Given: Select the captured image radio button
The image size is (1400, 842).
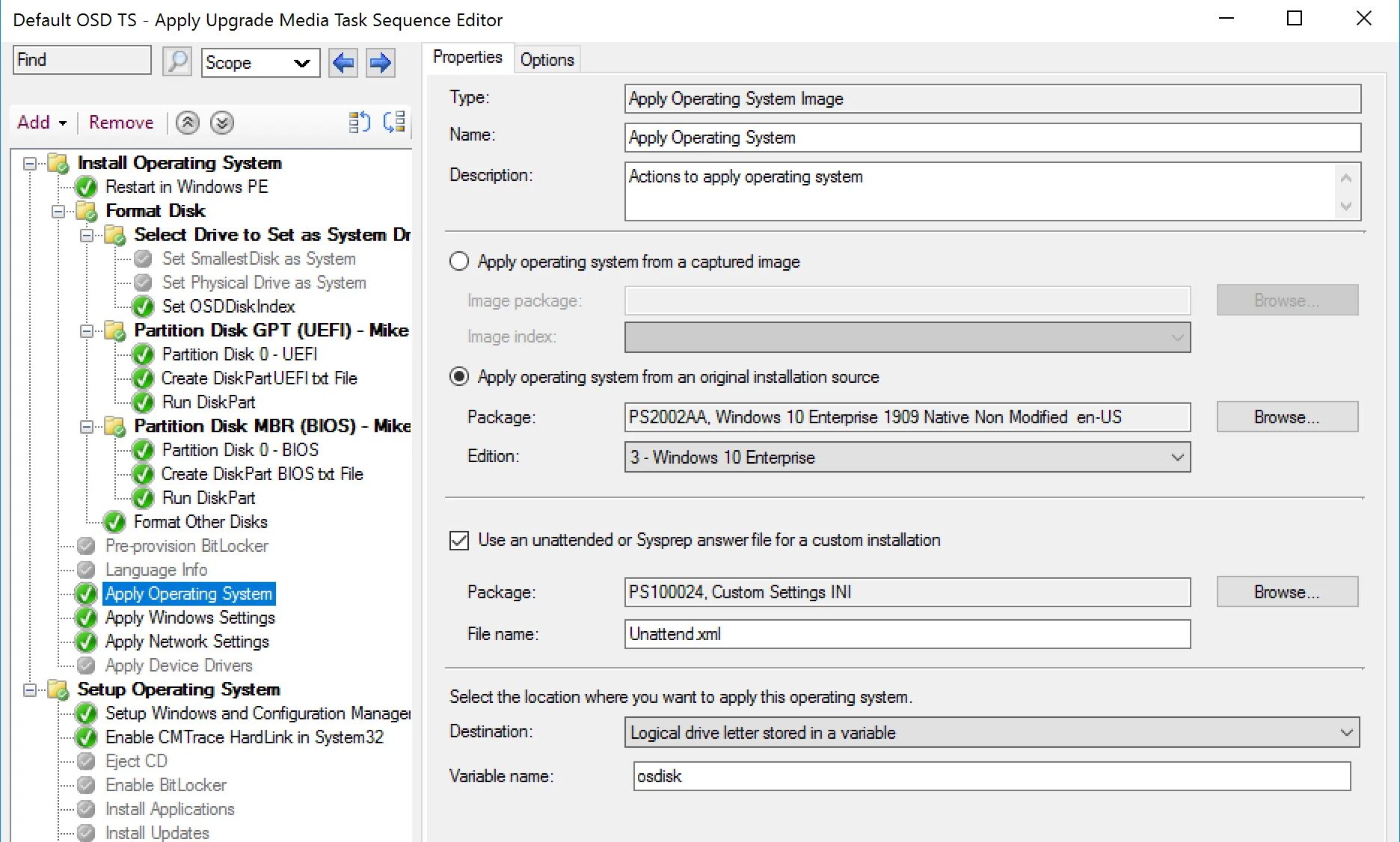Looking at the screenshot, I should [459, 261].
